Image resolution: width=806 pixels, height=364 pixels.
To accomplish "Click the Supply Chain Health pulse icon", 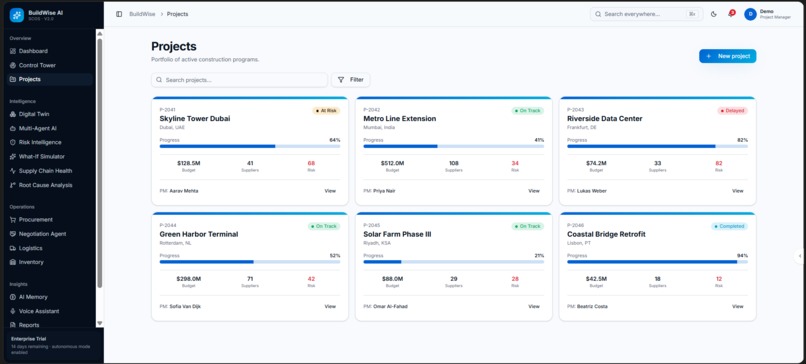I will 13,171.
